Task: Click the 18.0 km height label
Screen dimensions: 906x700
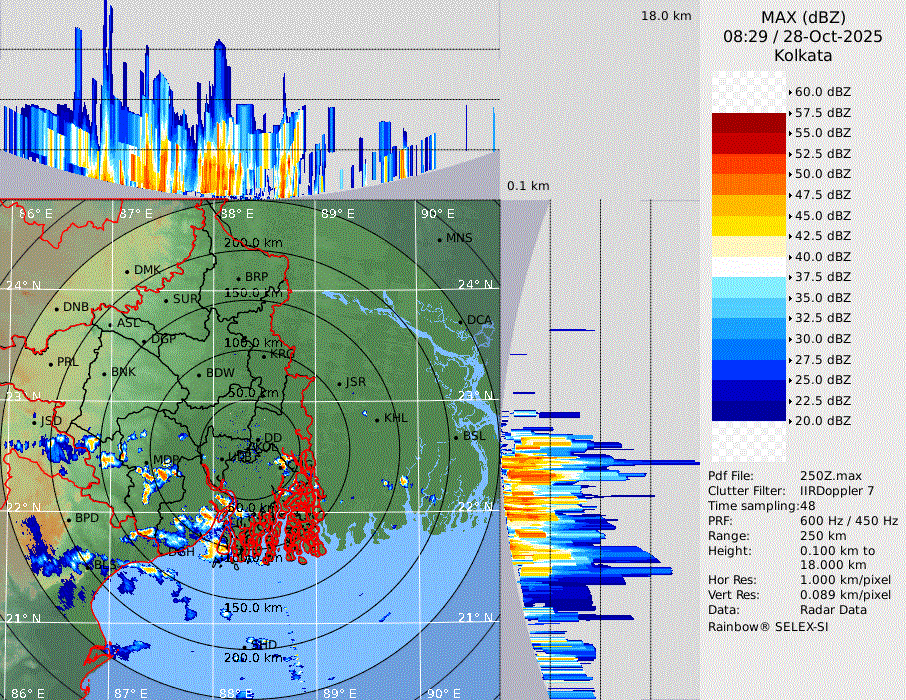Action: [666, 16]
